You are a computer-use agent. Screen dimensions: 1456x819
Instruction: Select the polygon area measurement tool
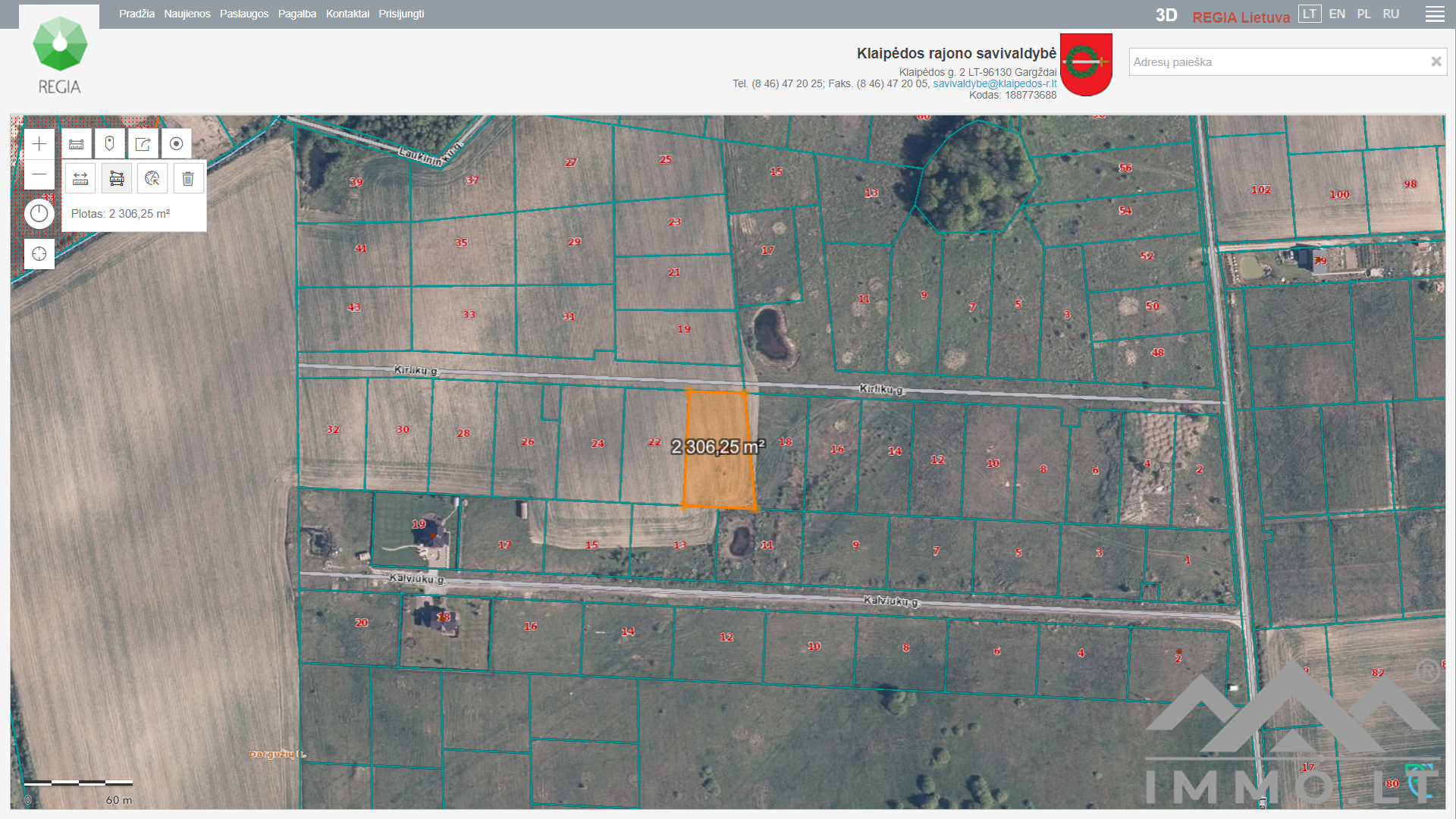pos(117,178)
